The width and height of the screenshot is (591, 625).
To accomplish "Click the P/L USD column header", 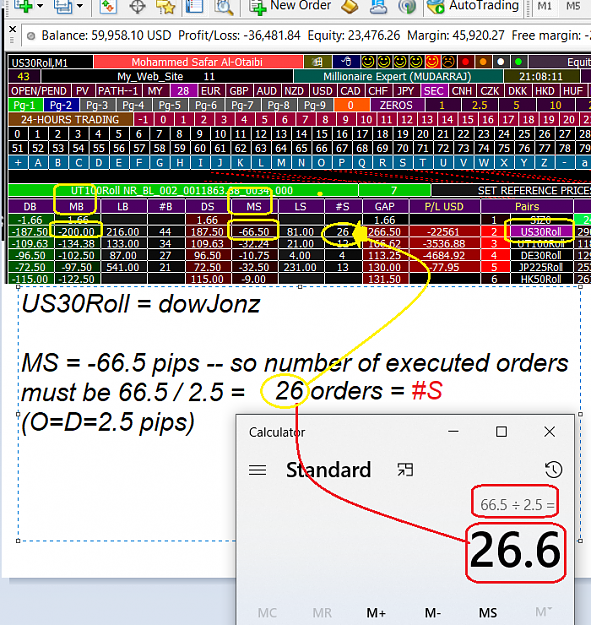I will pos(444,206).
